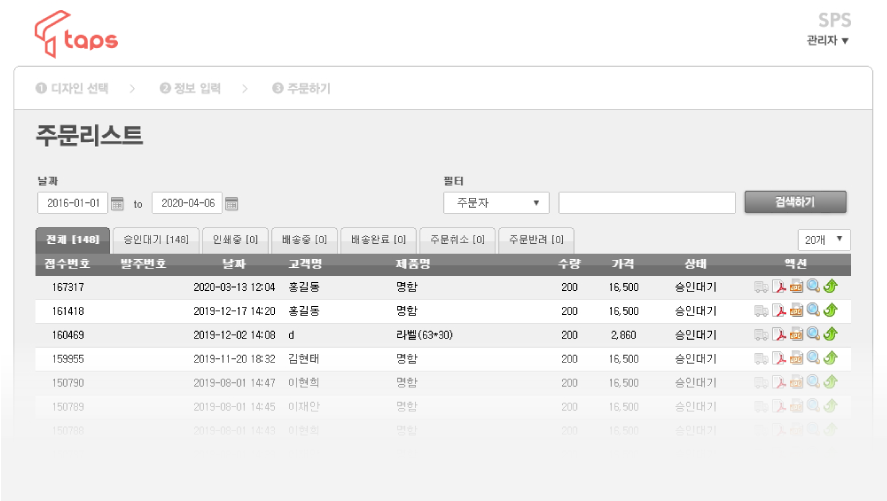Viewport: 887px width, 501px height.
Task: Click order number 159955
Action: pyautogui.click(x=68, y=359)
